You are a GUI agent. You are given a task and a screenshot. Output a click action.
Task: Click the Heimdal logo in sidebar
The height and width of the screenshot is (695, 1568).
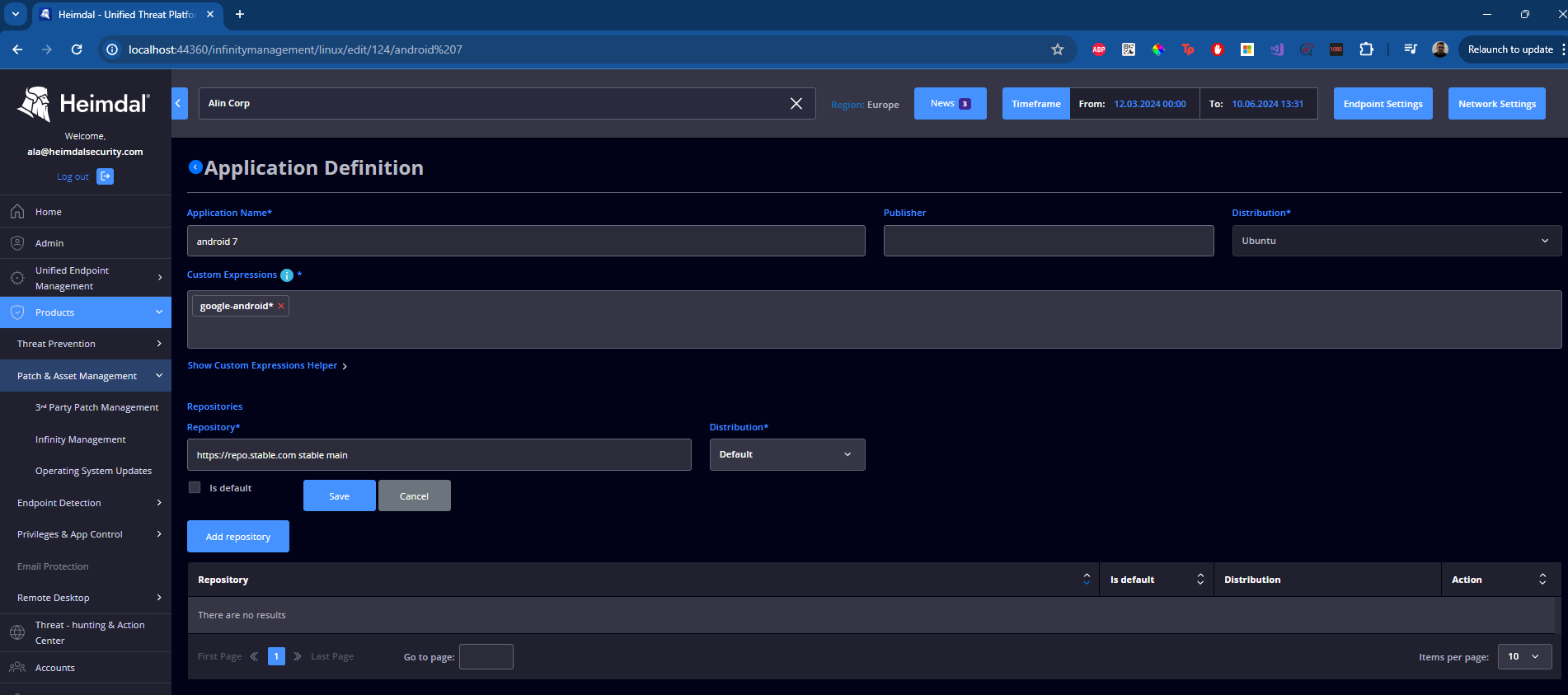(85, 104)
